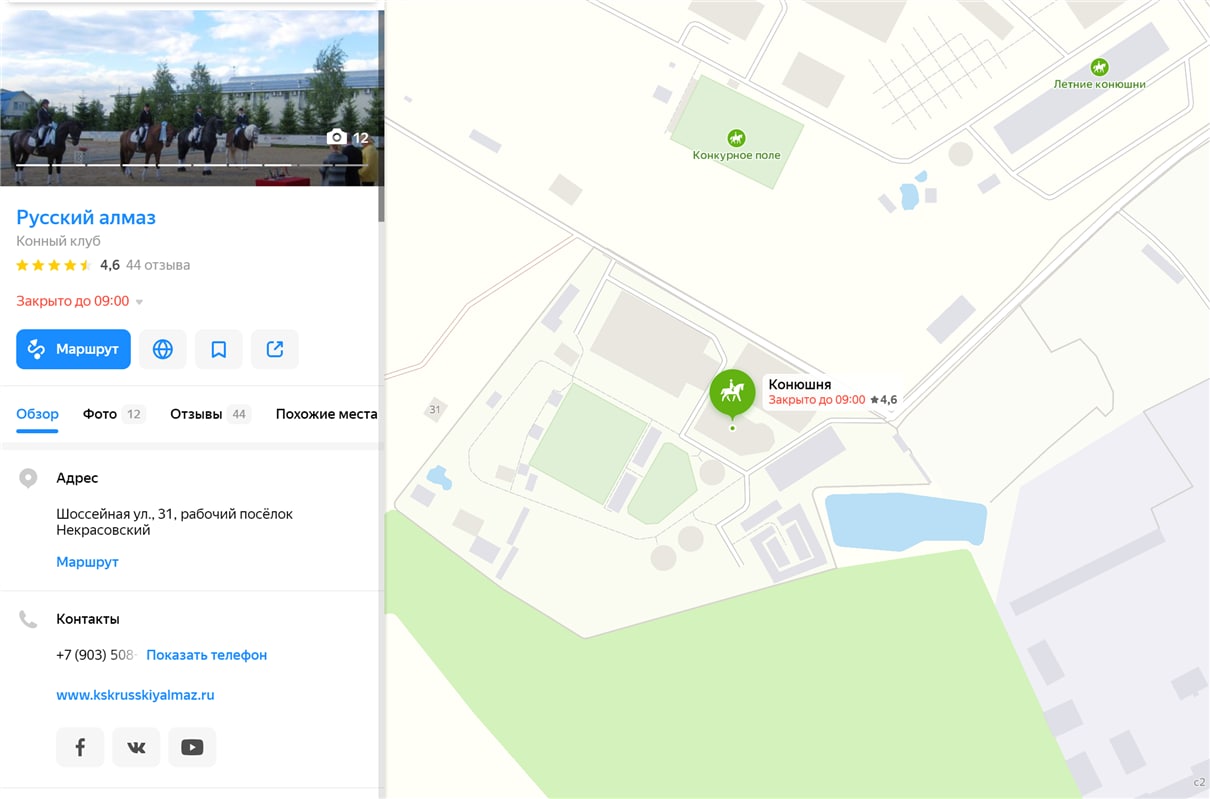Click the Конкурное поле map label

click(x=736, y=155)
